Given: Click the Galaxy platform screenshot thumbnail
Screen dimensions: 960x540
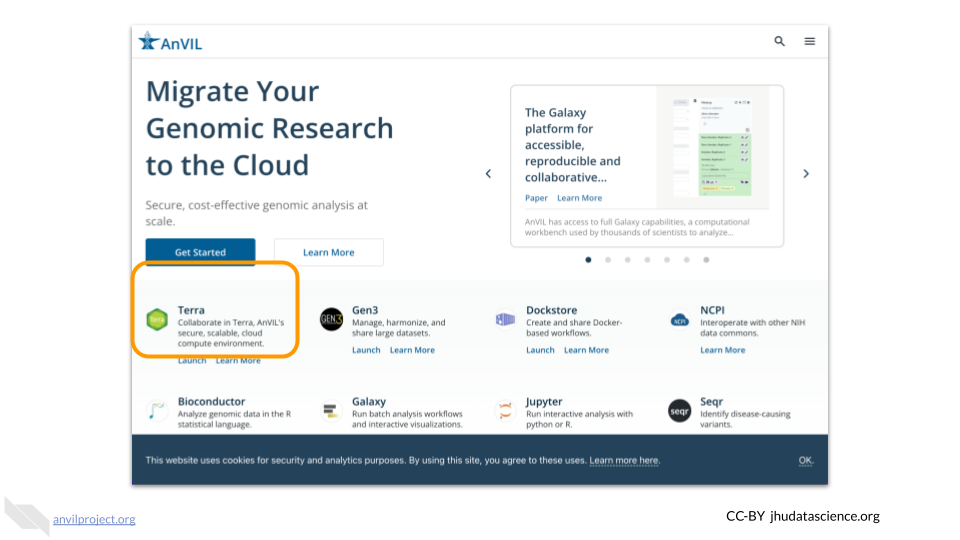Looking at the screenshot, I should coord(713,148).
